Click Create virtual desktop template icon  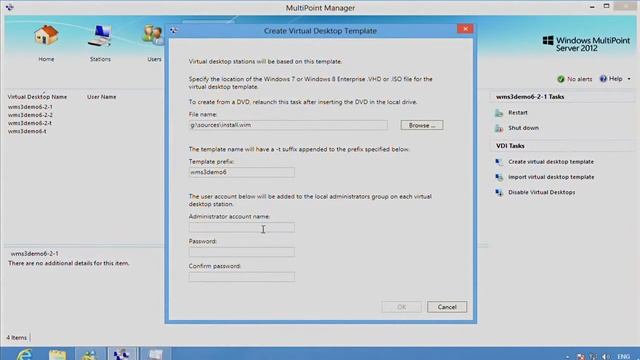pos(499,162)
